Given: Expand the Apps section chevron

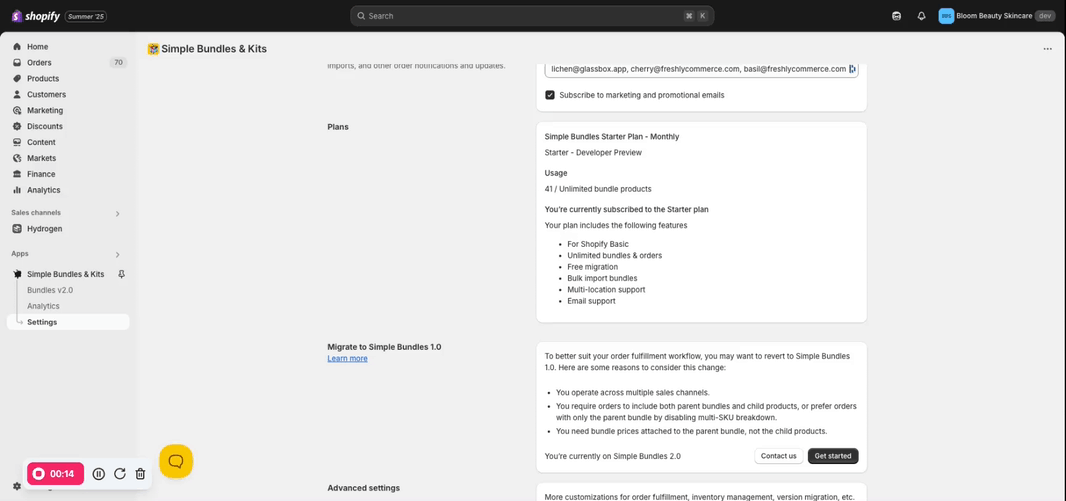Looking at the screenshot, I should pos(117,254).
